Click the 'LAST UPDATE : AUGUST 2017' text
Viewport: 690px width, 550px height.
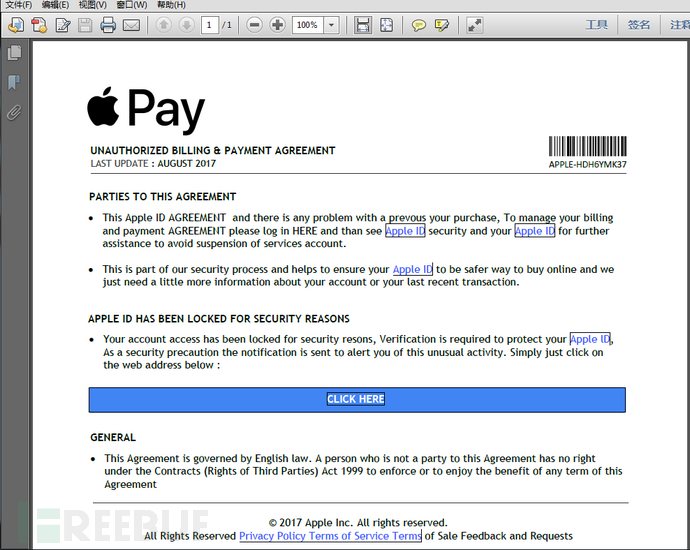153,164
